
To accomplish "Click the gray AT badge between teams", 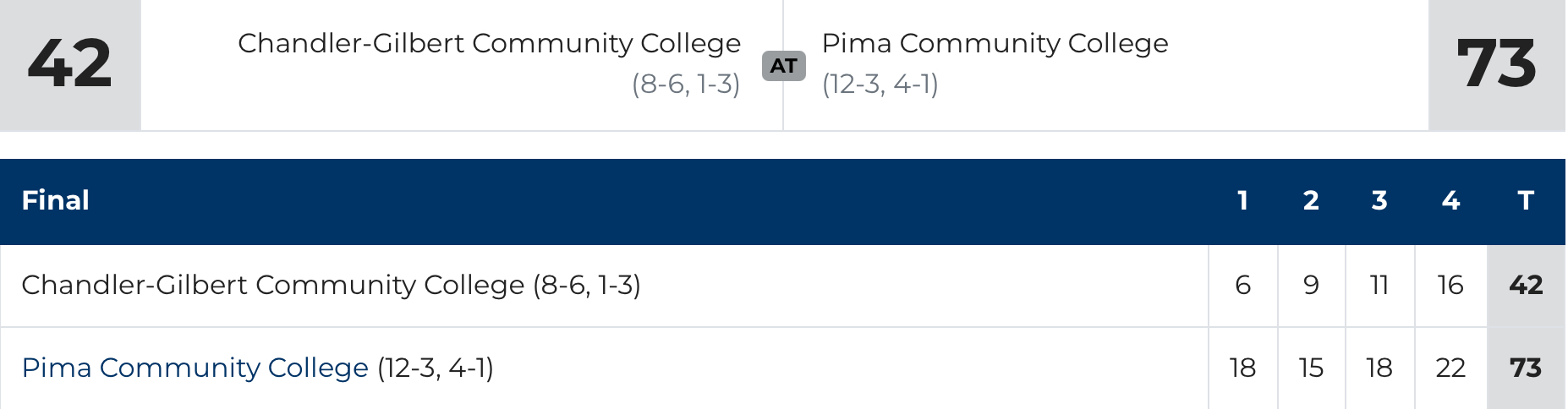I will pos(783,66).
